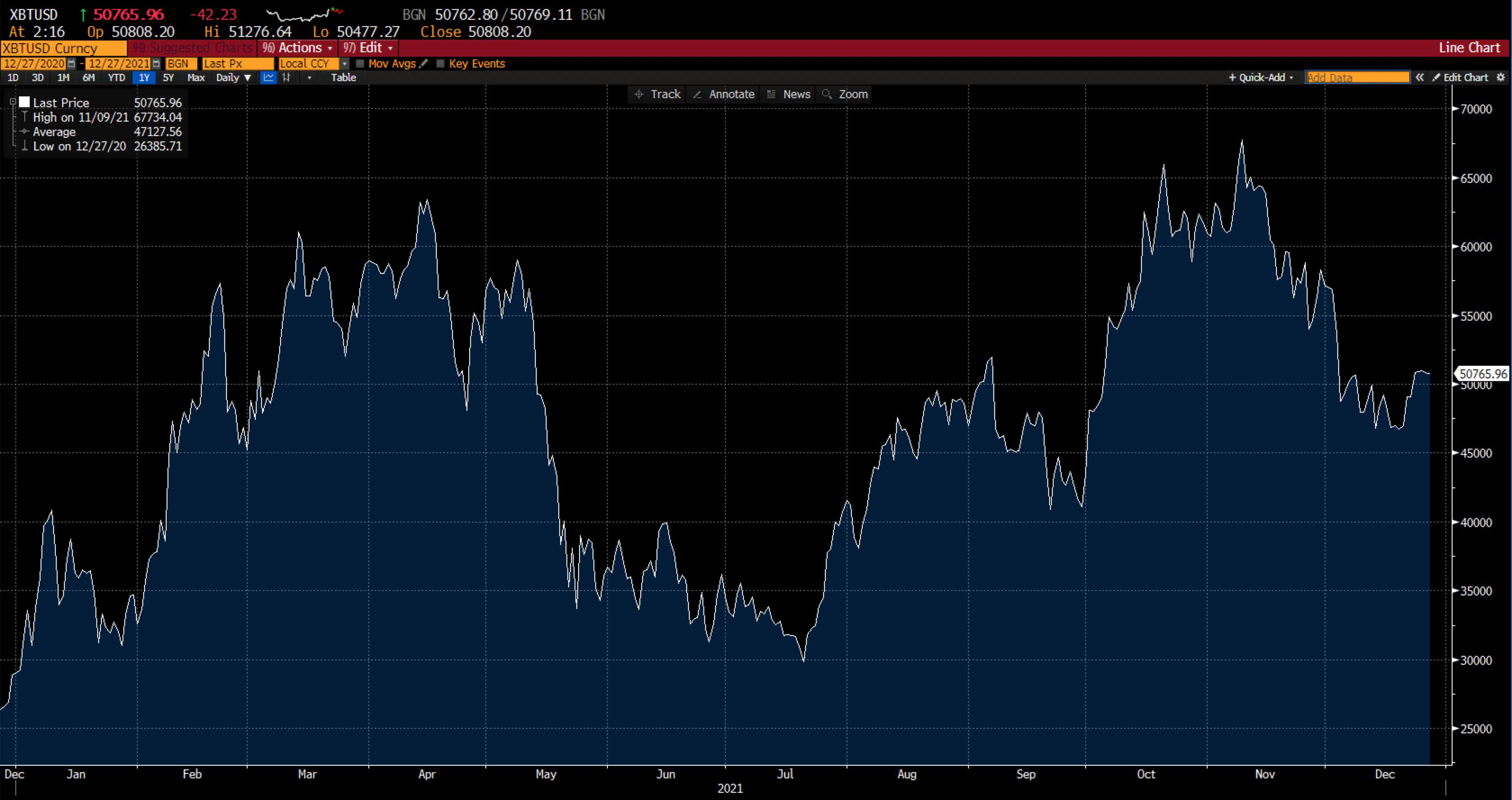Activate the Zoom magnifier tool

pos(844,94)
